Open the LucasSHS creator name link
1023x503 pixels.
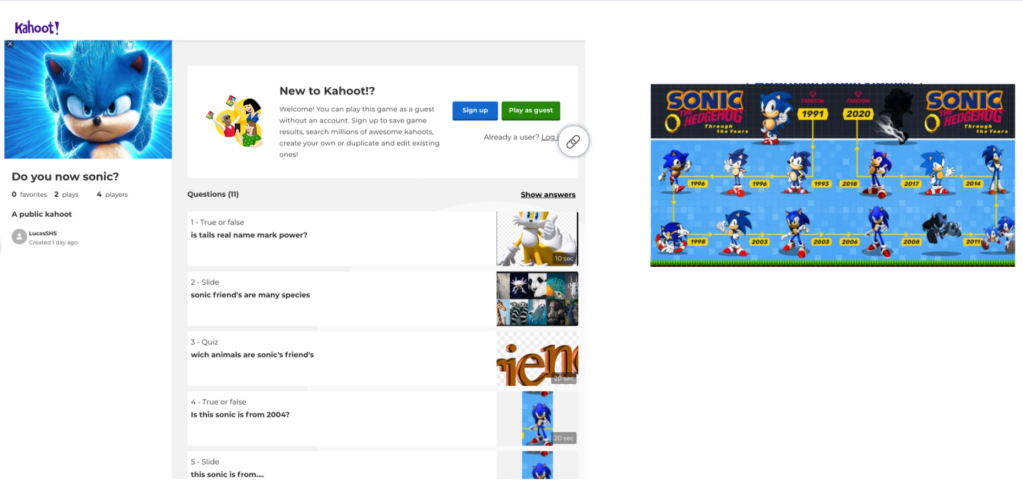(44, 233)
